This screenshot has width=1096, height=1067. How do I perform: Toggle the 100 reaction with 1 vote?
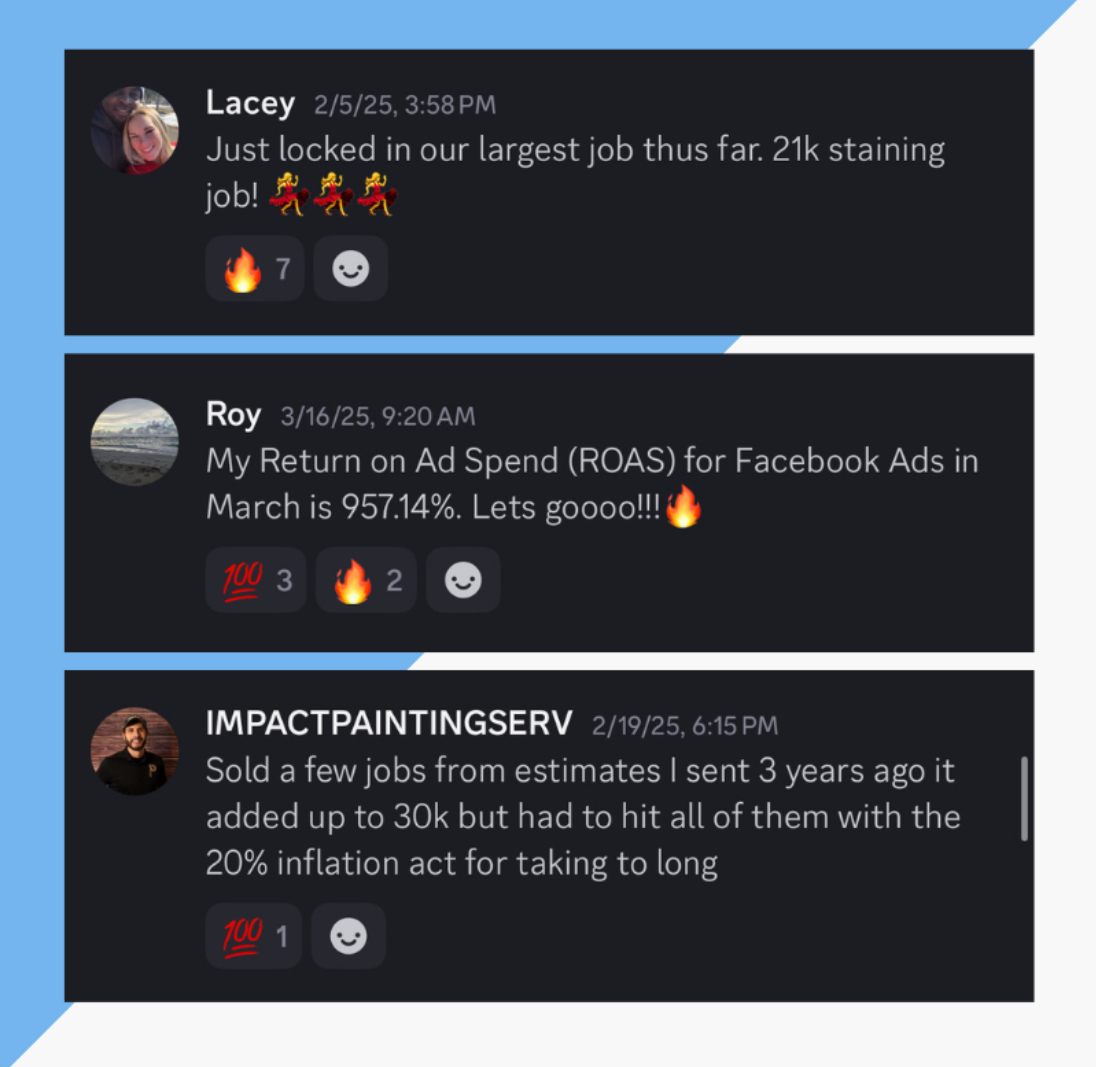[253, 936]
